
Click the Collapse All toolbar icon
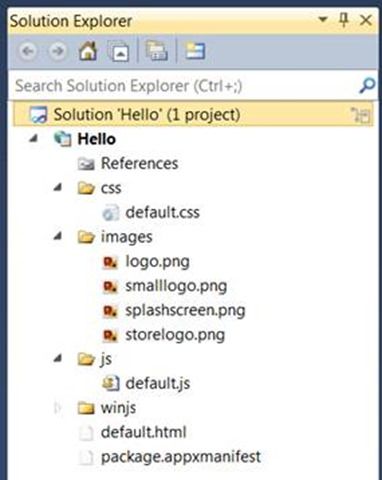[119, 51]
